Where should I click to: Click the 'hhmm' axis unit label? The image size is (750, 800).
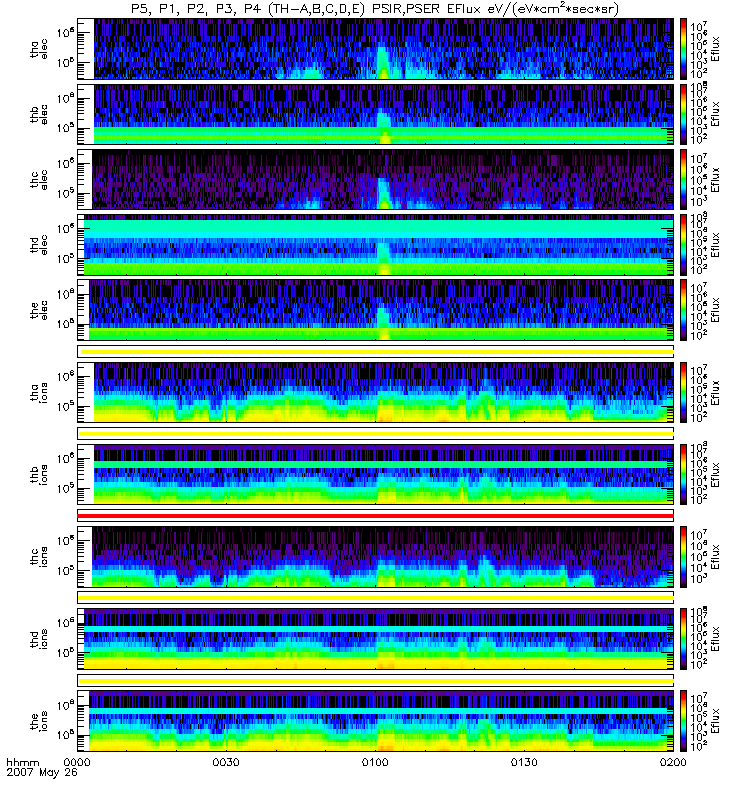pyautogui.click(x=22, y=763)
